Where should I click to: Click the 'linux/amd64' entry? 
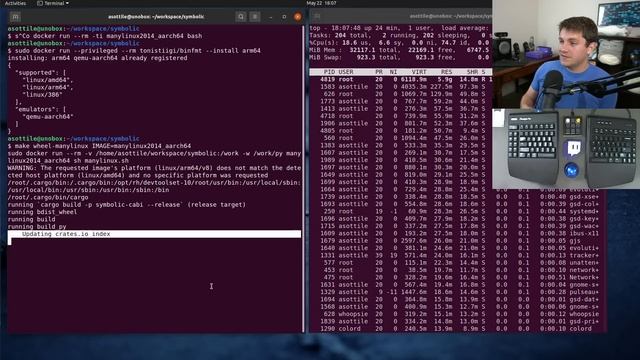[x=47, y=80]
